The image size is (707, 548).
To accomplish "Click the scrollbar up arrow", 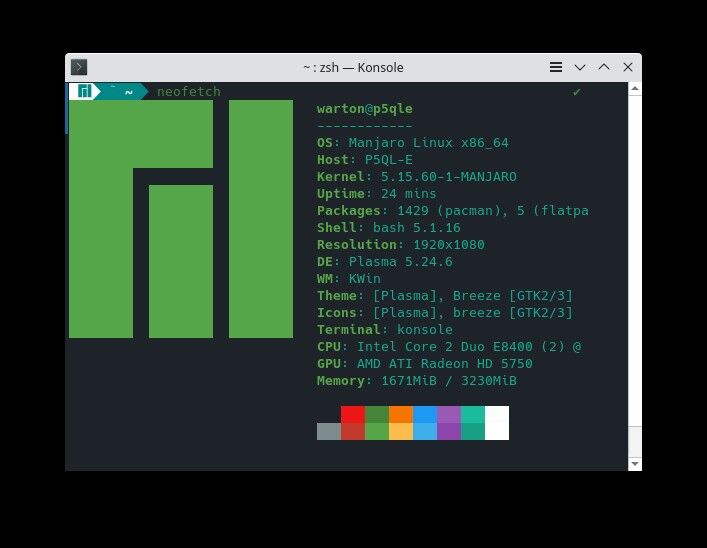I will pos(635,89).
